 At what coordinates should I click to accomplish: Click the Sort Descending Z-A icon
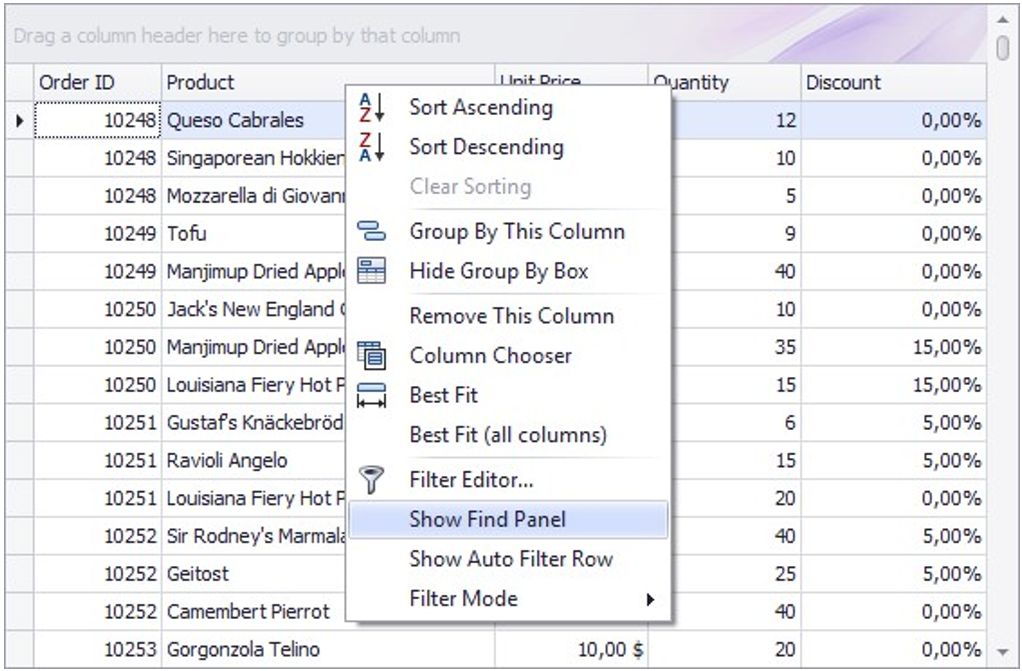point(371,148)
